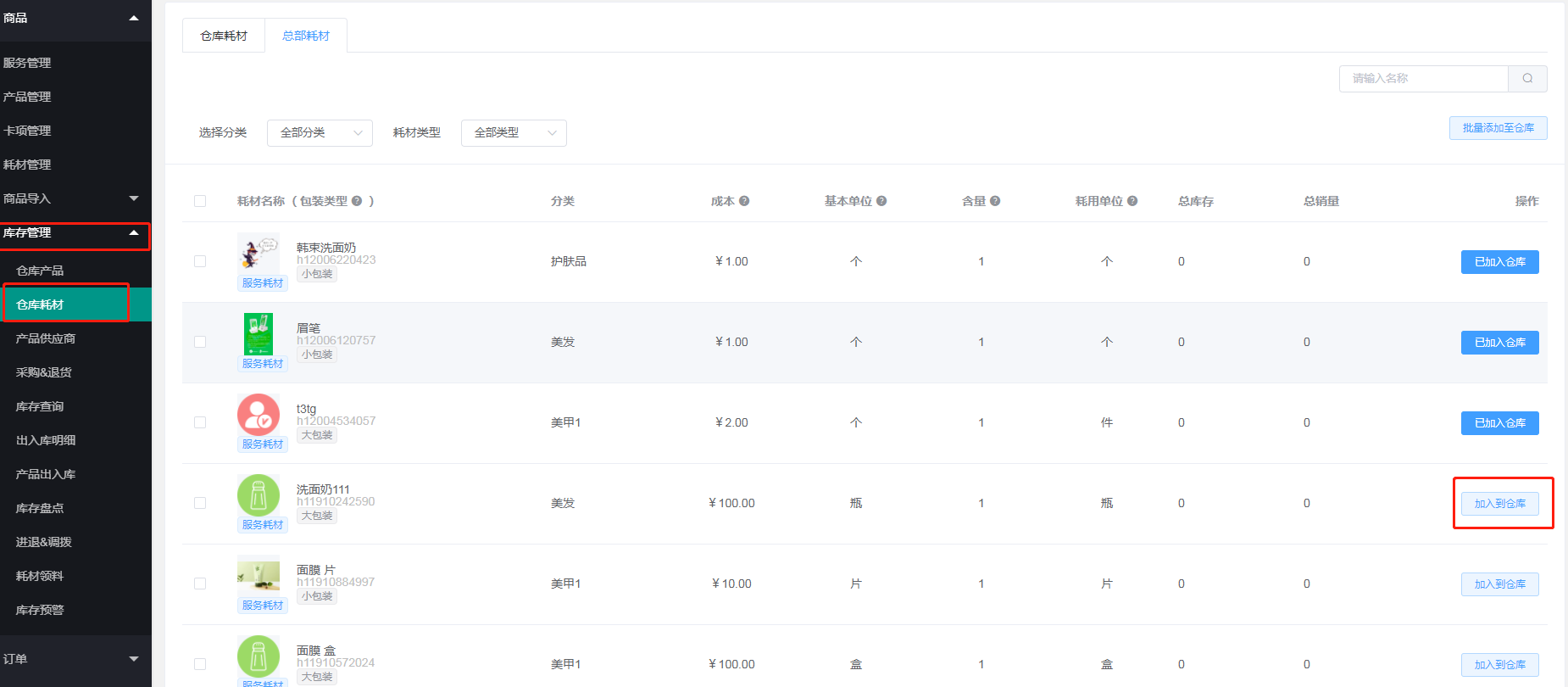Click help icon next to 含量 header

995,201
